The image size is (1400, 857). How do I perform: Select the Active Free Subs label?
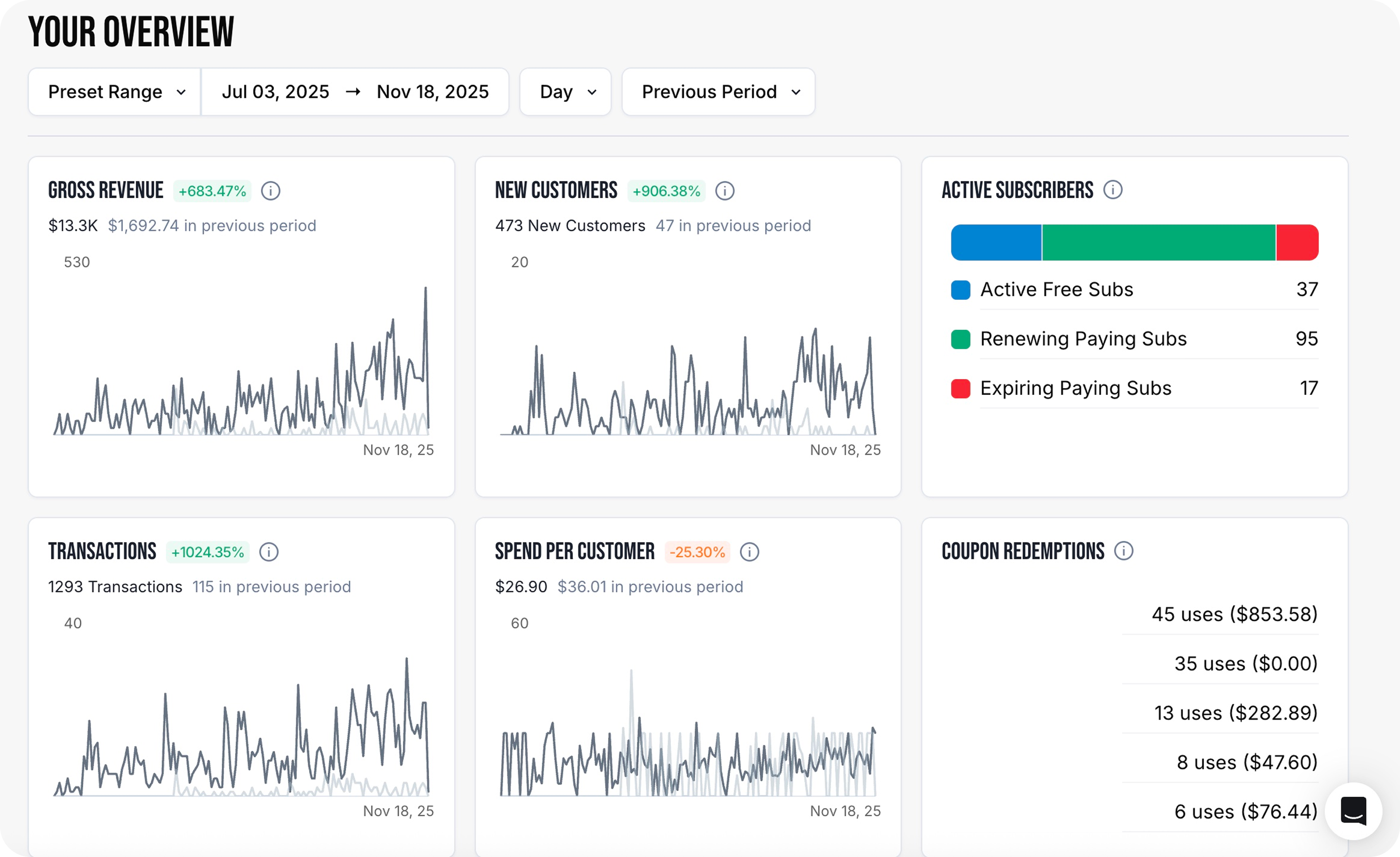tap(1057, 290)
